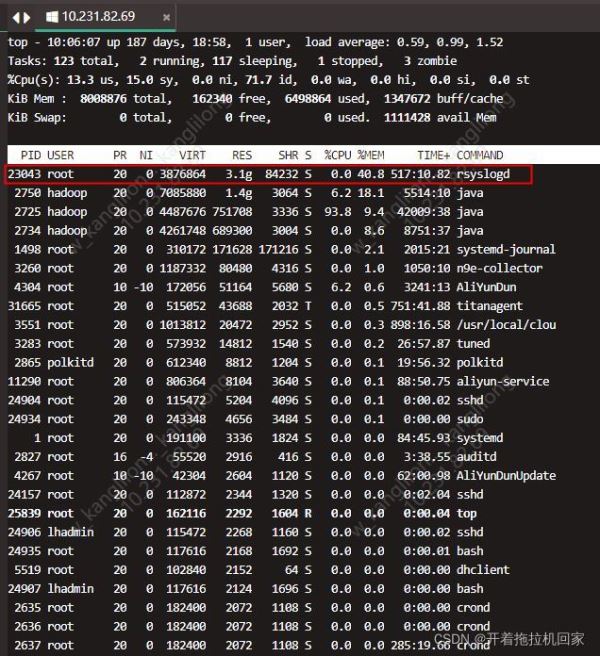Click the titanagent command
This screenshot has height=656, width=600.
point(490,306)
